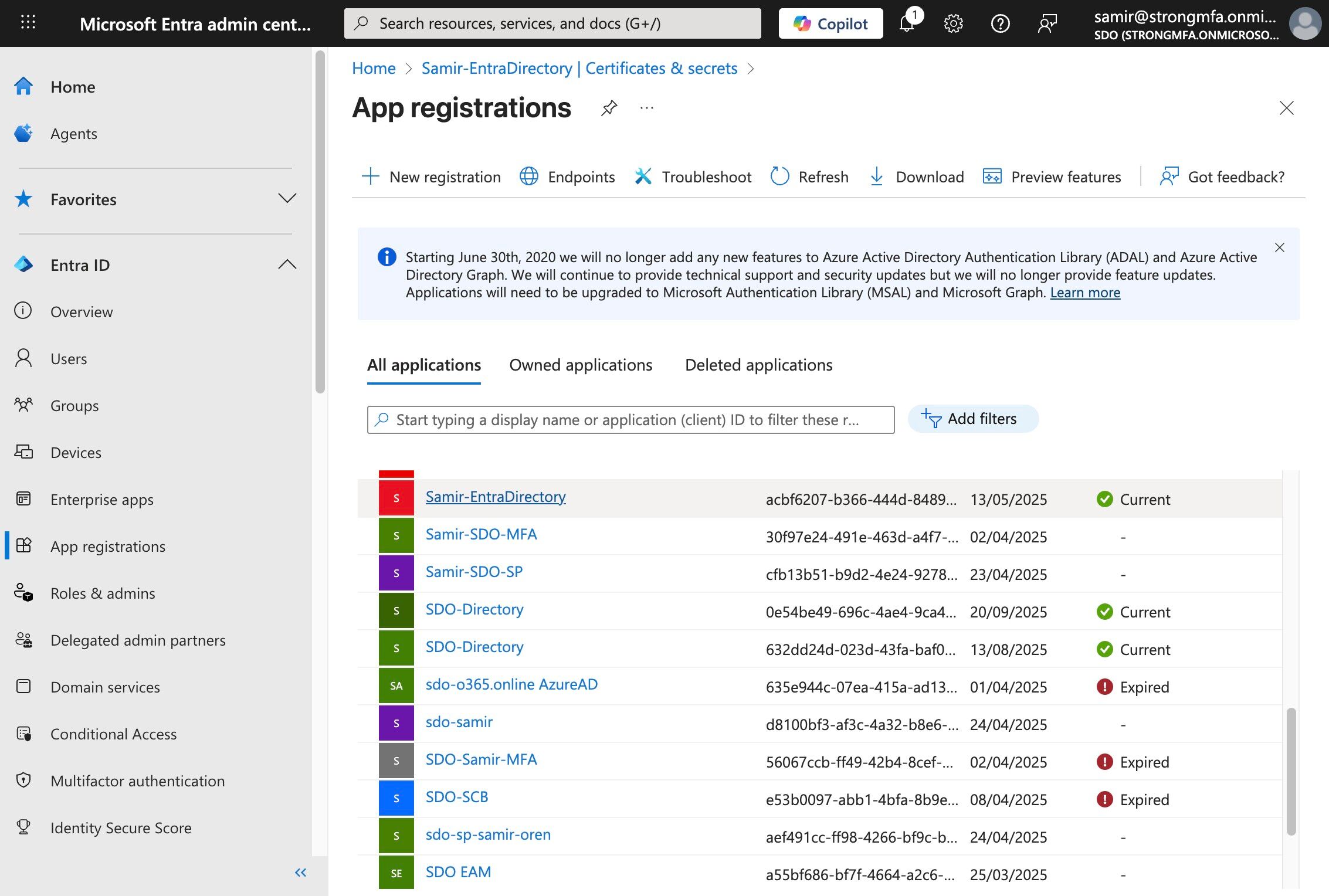Open Conditional Access
The image size is (1329, 896).
(113, 734)
